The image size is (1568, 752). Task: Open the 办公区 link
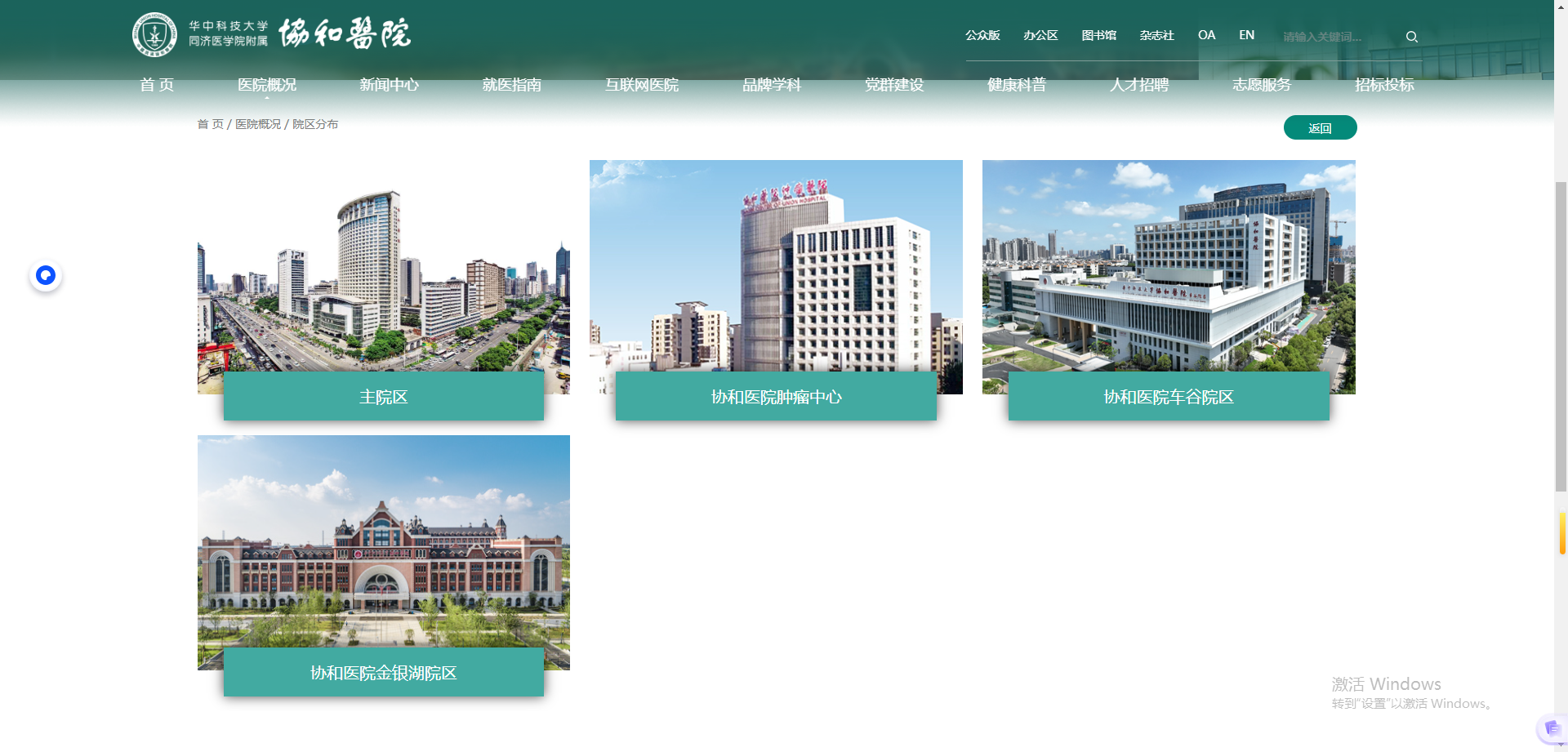tap(1040, 35)
